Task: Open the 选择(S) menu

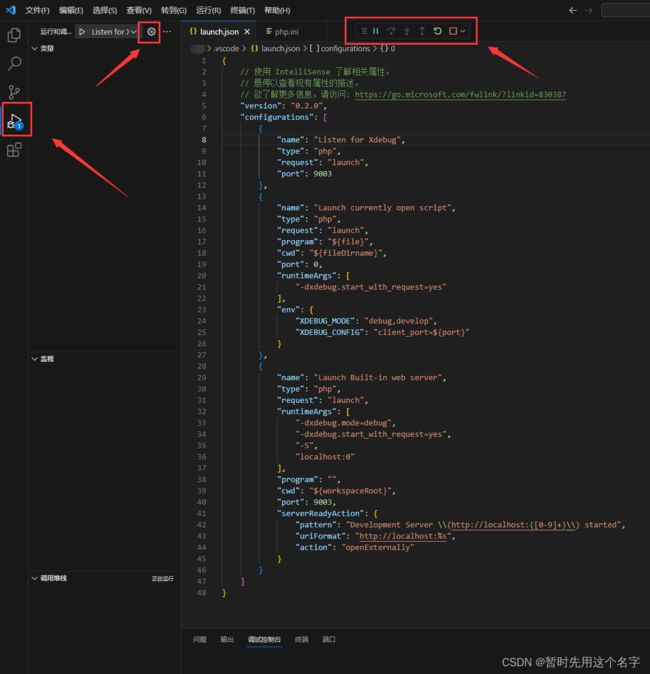Action: pos(104,10)
